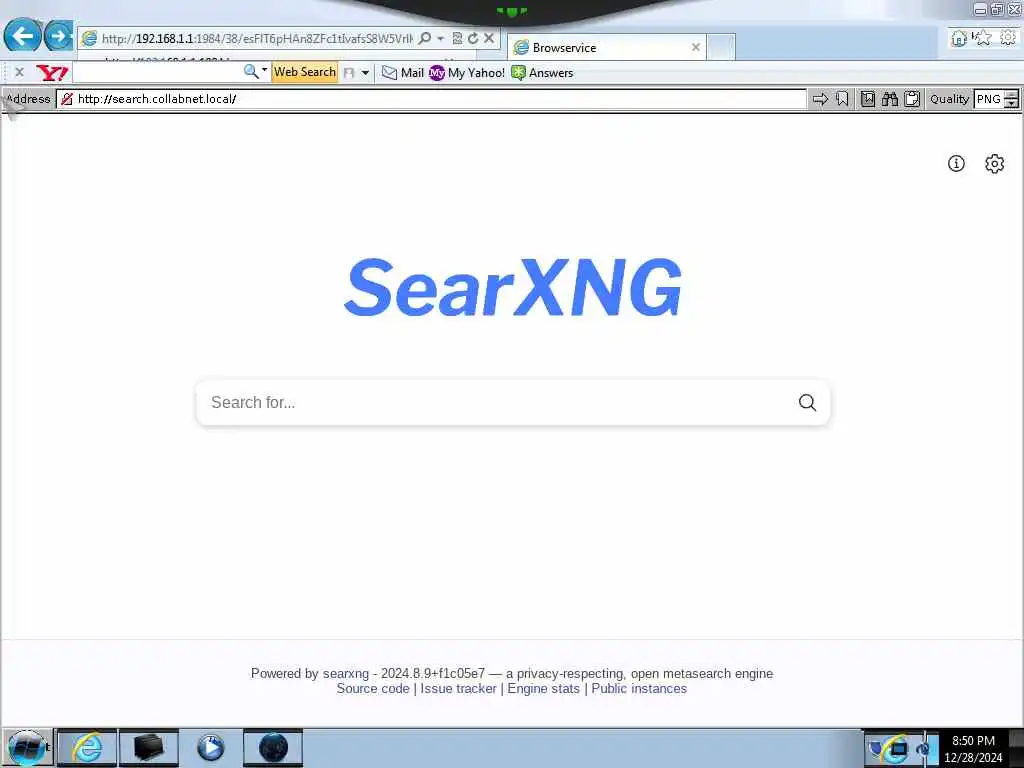Image resolution: width=1024 pixels, height=768 pixels.
Task: Click the SearXNG logo
Action: pyautogui.click(x=513, y=287)
